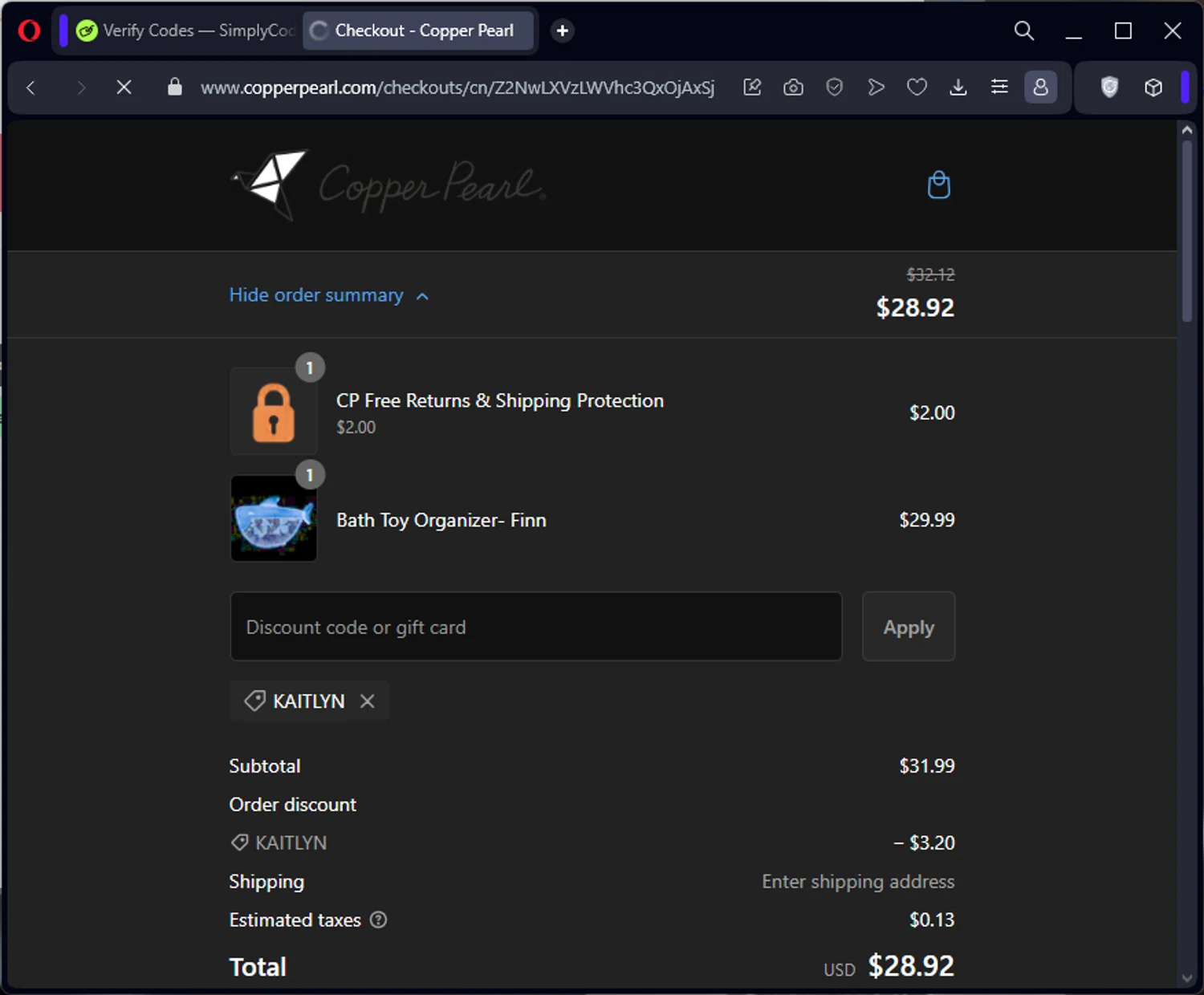Click the CP Free Returns & Shipping Protection text

click(x=500, y=400)
